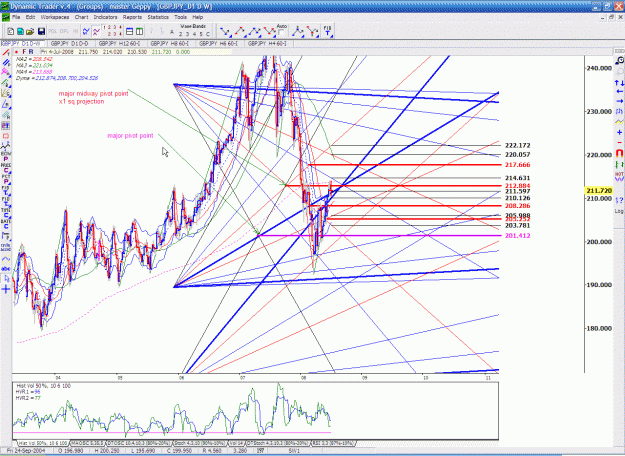The width and height of the screenshot is (625, 456).
Task: Click the blue chart-type toolbar icon
Action: coord(86,31)
